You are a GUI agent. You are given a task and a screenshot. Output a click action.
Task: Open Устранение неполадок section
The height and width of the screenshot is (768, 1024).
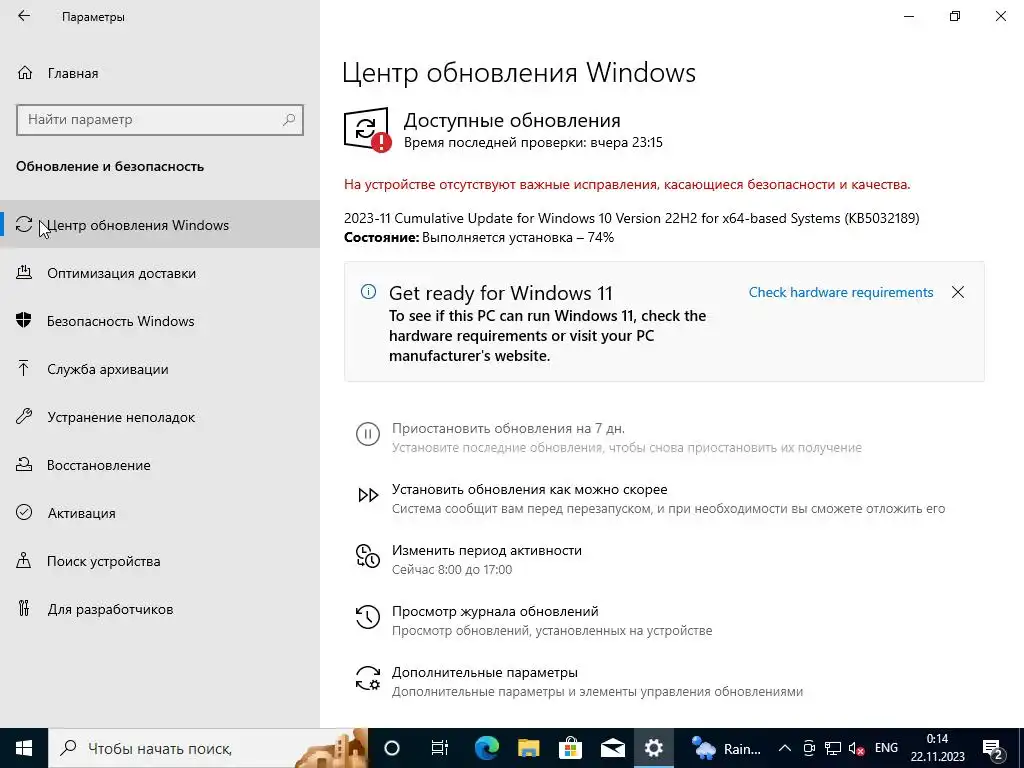(160, 417)
